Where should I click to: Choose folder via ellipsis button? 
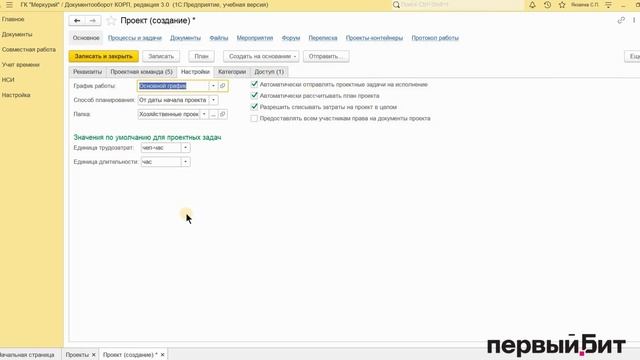(x=213, y=114)
